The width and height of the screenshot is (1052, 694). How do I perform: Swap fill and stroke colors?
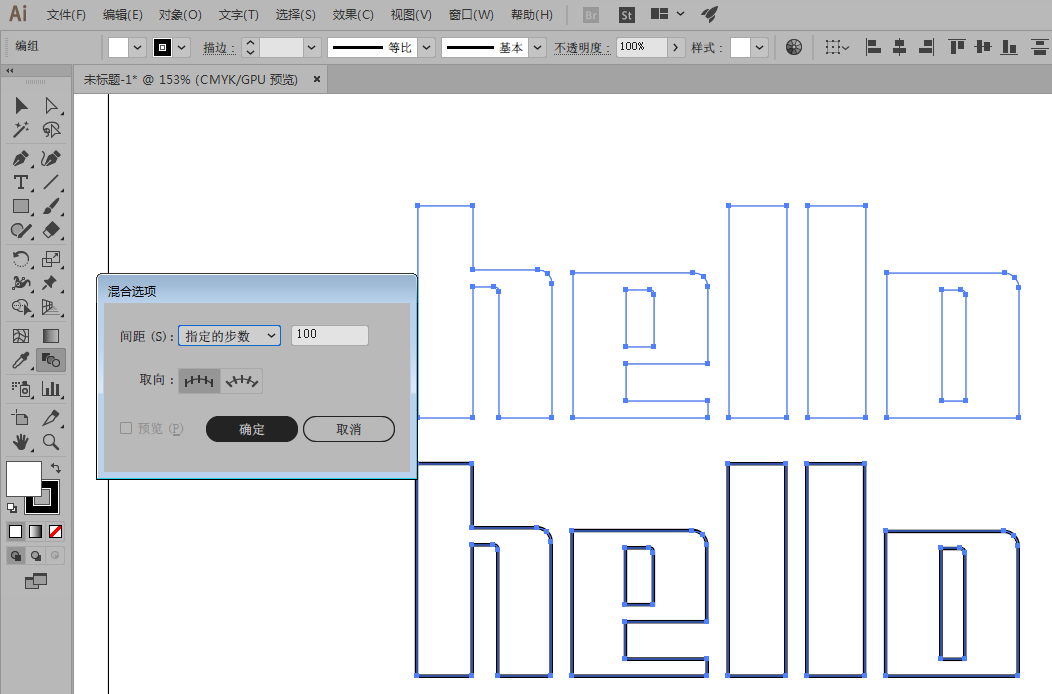(x=56, y=468)
